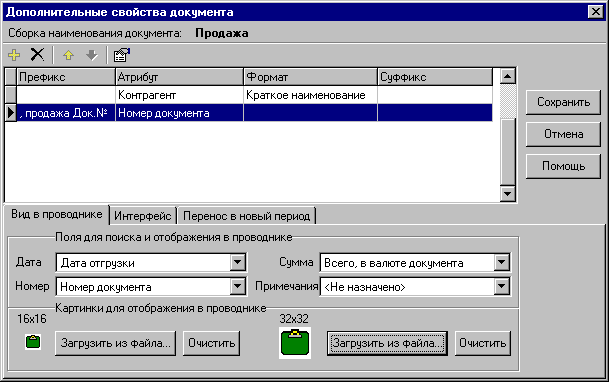Close the dialog with X button
Screen dimensions: 609x382
click(x=596, y=12)
